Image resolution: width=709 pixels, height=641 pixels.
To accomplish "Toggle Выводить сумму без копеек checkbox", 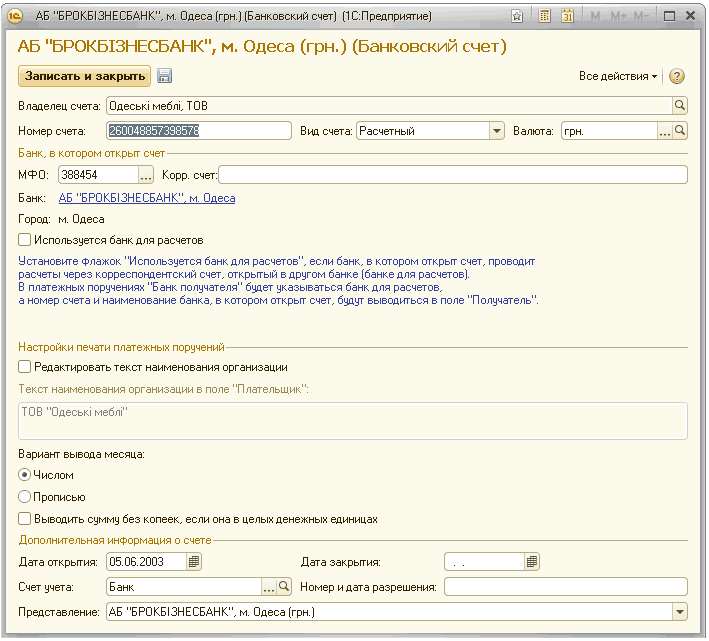I will click(25, 519).
